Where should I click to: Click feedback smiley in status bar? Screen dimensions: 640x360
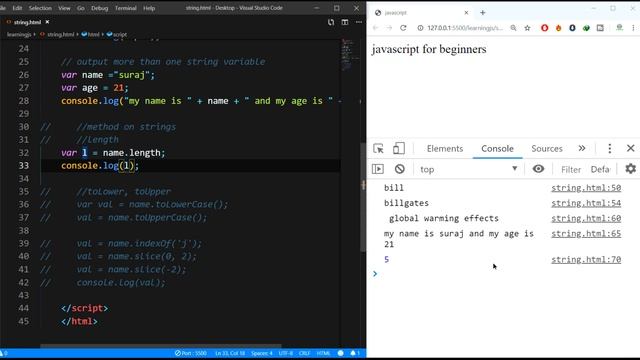340,353
